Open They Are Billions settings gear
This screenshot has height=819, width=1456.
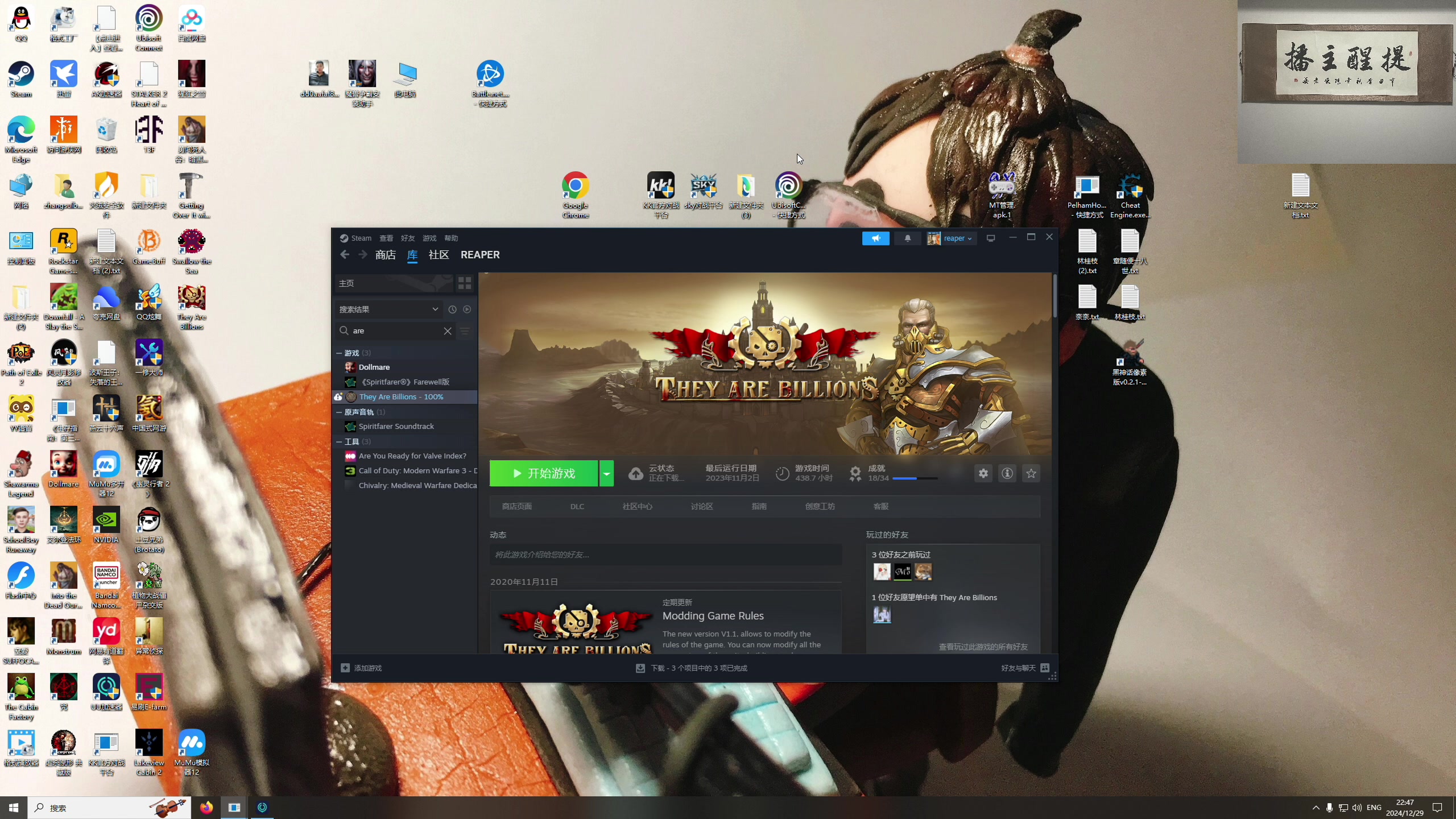click(983, 473)
